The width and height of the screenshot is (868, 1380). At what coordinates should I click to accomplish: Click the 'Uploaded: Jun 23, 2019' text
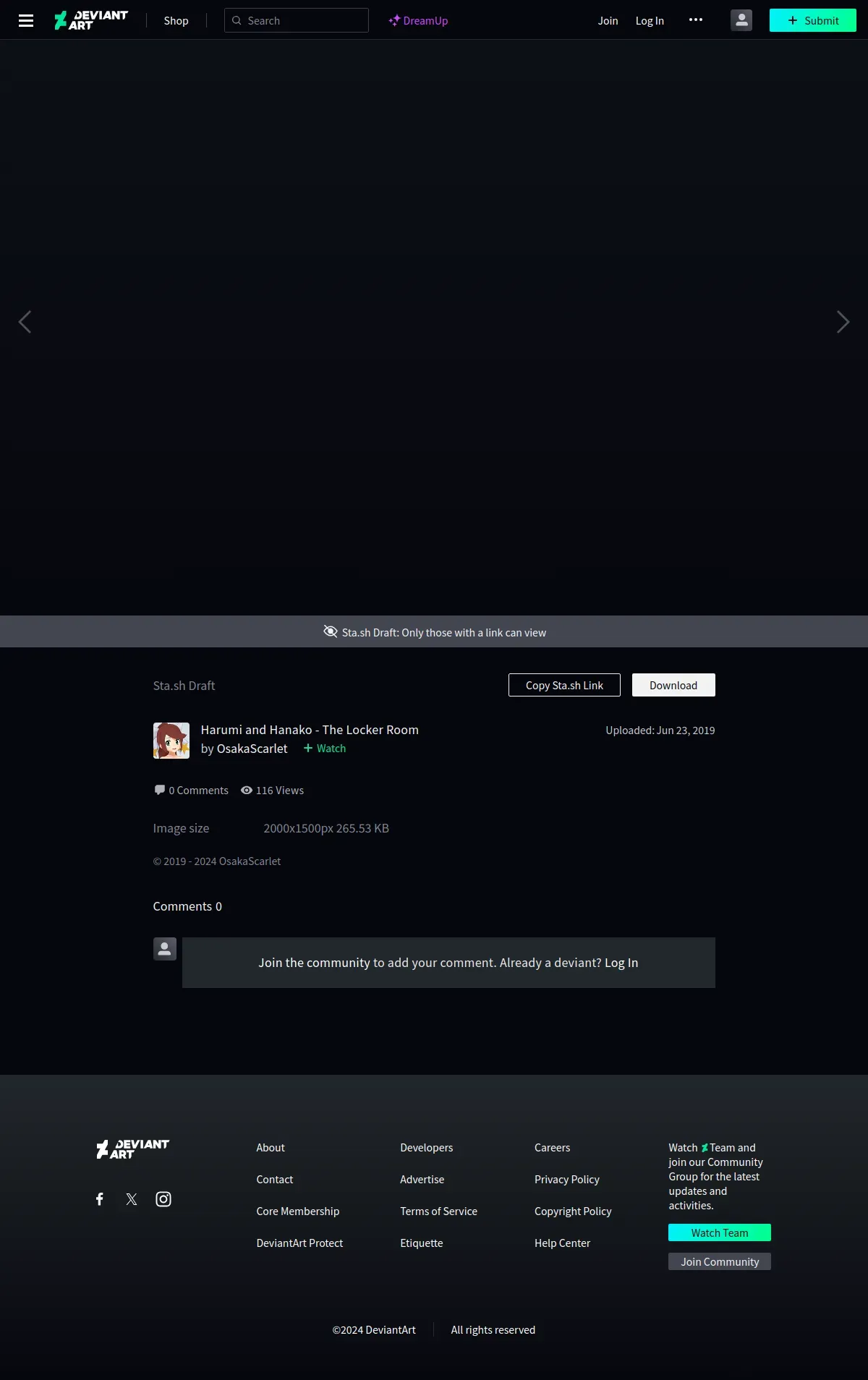[x=660, y=731]
